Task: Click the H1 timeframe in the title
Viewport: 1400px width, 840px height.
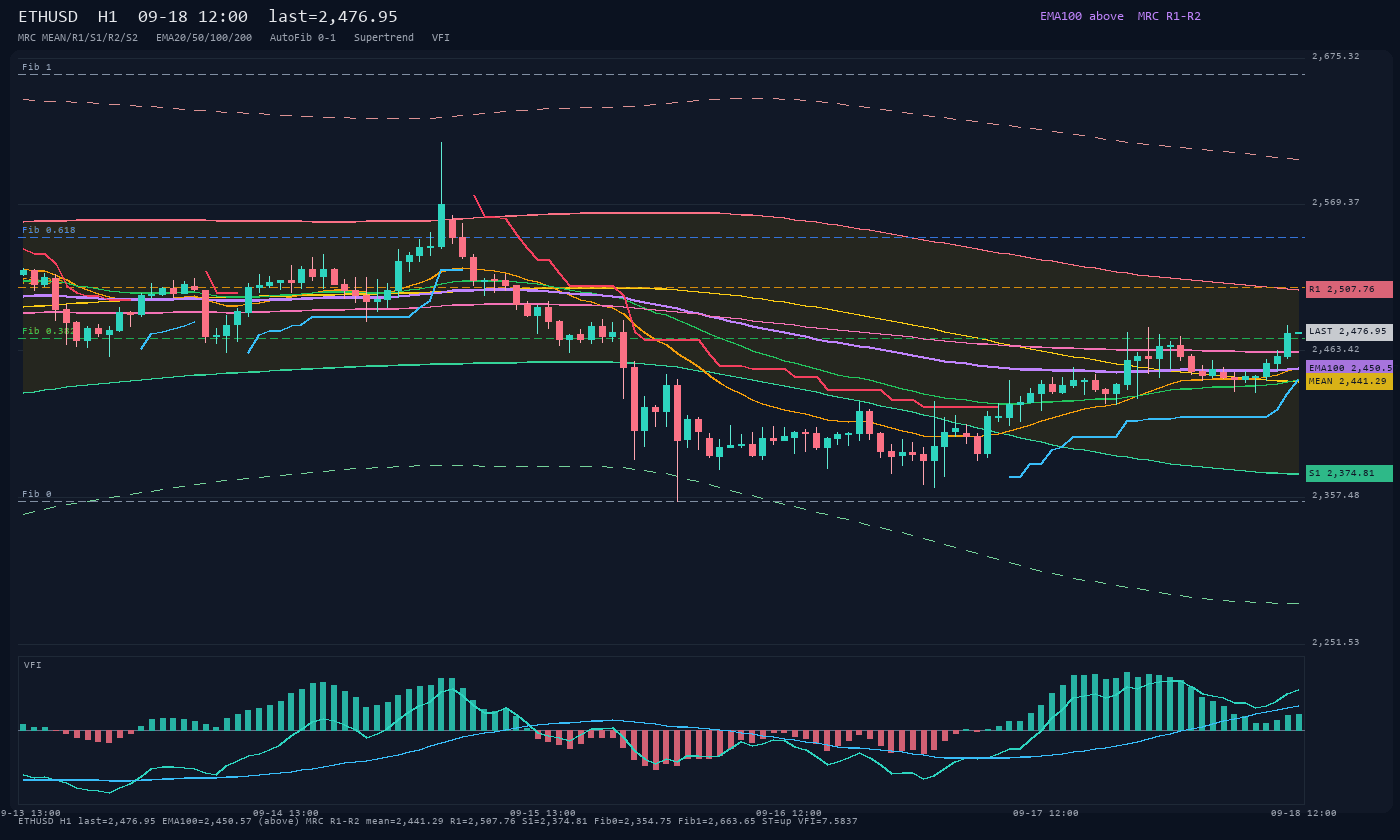Action: point(108,17)
